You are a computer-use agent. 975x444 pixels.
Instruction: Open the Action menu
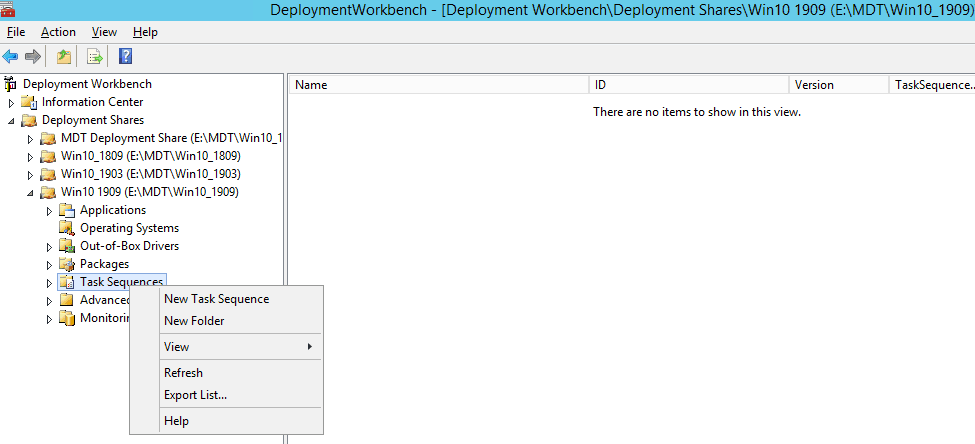pyautogui.click(x=58, y=32)
